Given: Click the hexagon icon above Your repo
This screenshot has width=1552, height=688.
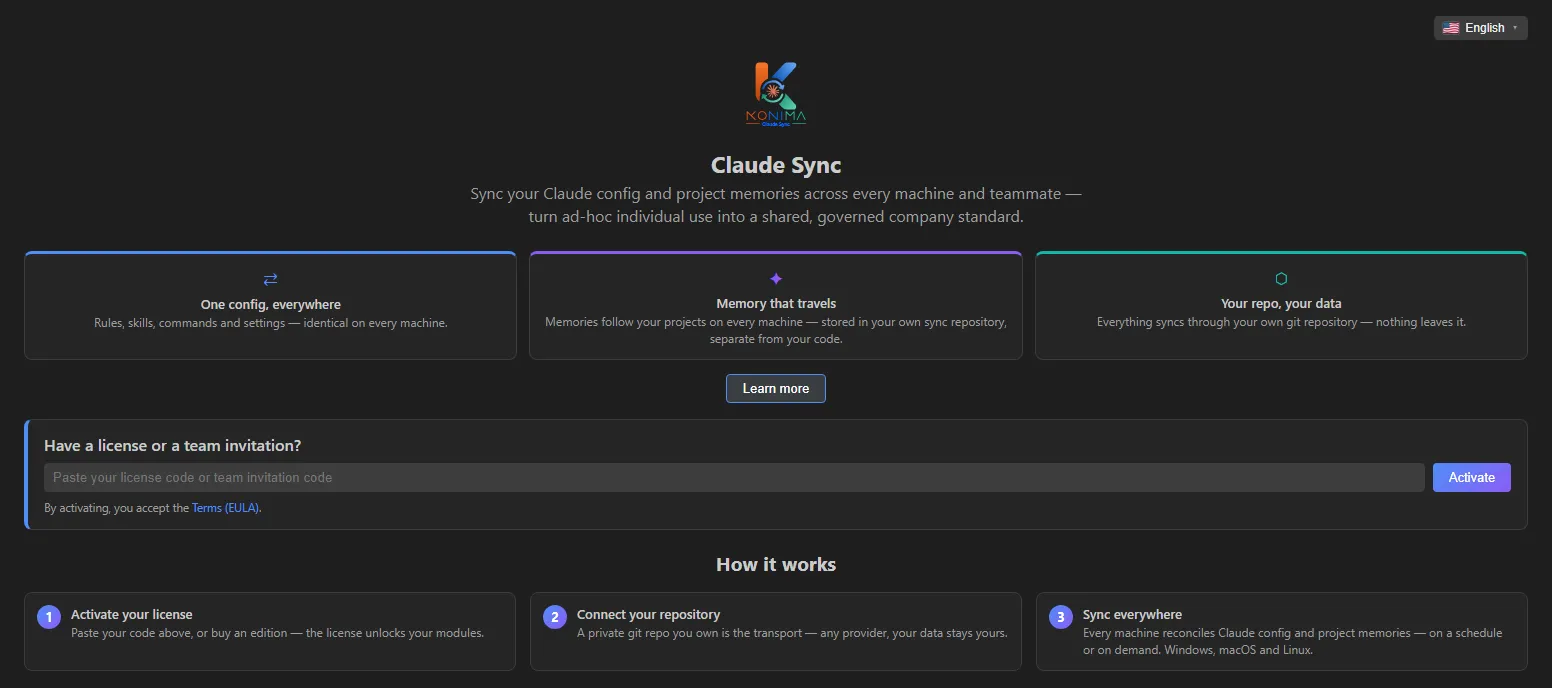Looking at the screenshot, I should pos(1281,279).
